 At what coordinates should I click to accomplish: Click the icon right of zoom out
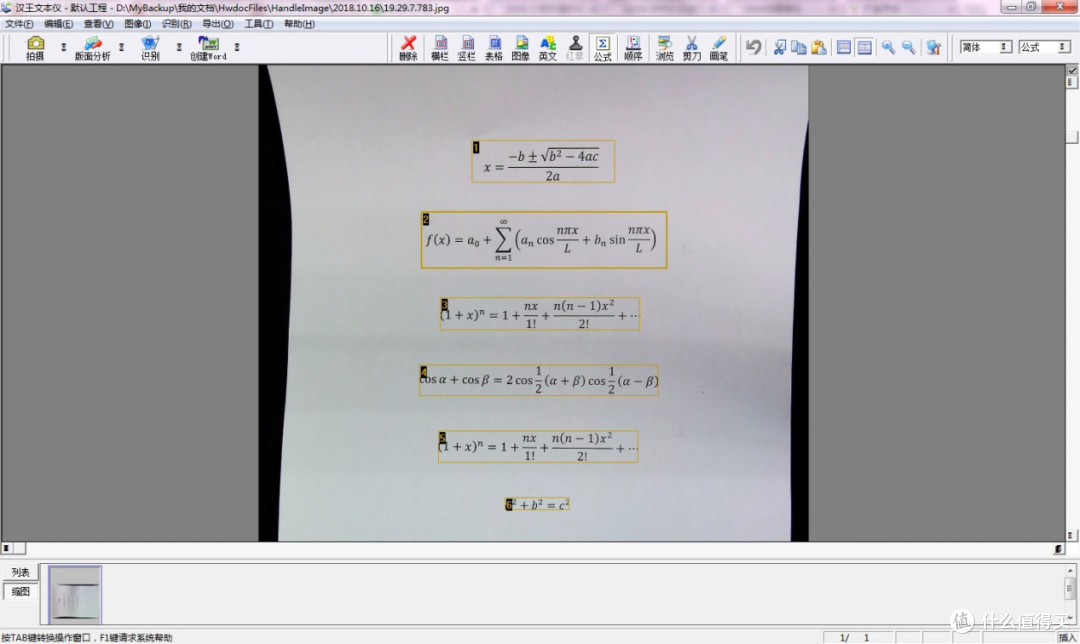(x=934, y=47)
